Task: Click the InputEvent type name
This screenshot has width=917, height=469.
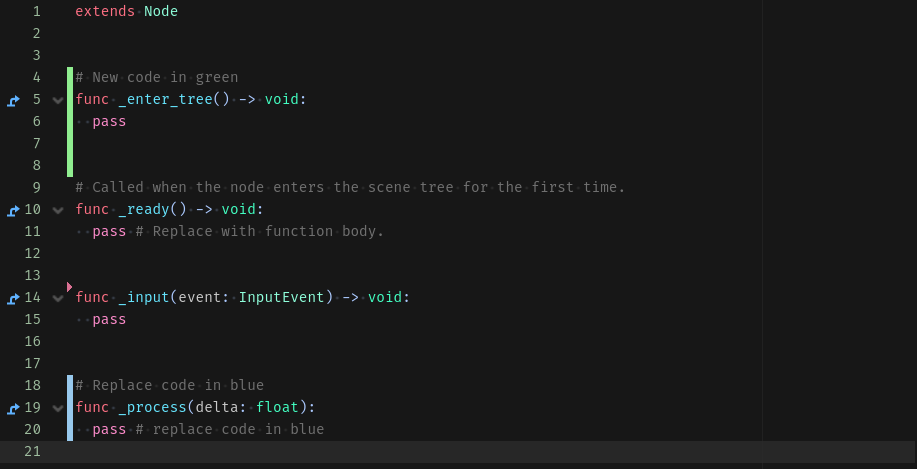Action: pos(281,297)
